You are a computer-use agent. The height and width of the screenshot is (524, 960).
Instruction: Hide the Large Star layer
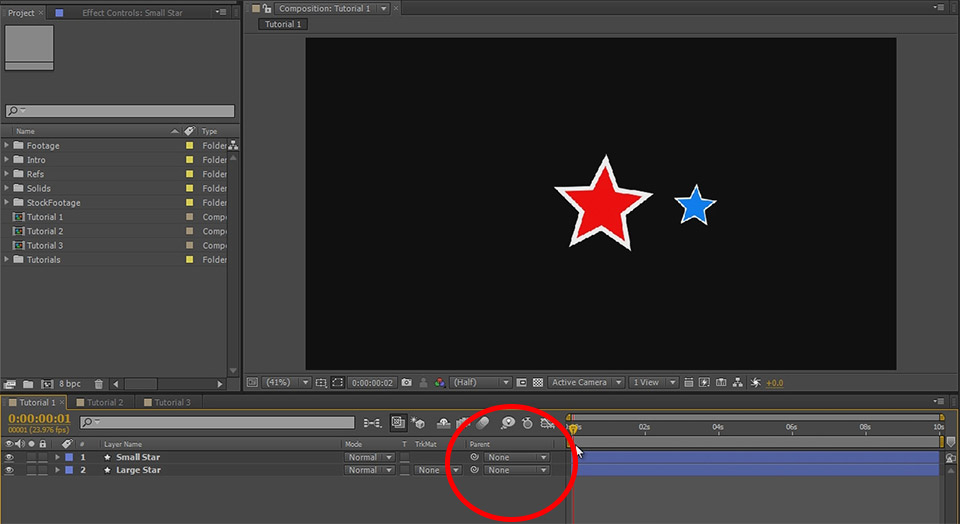coord(10,470)
